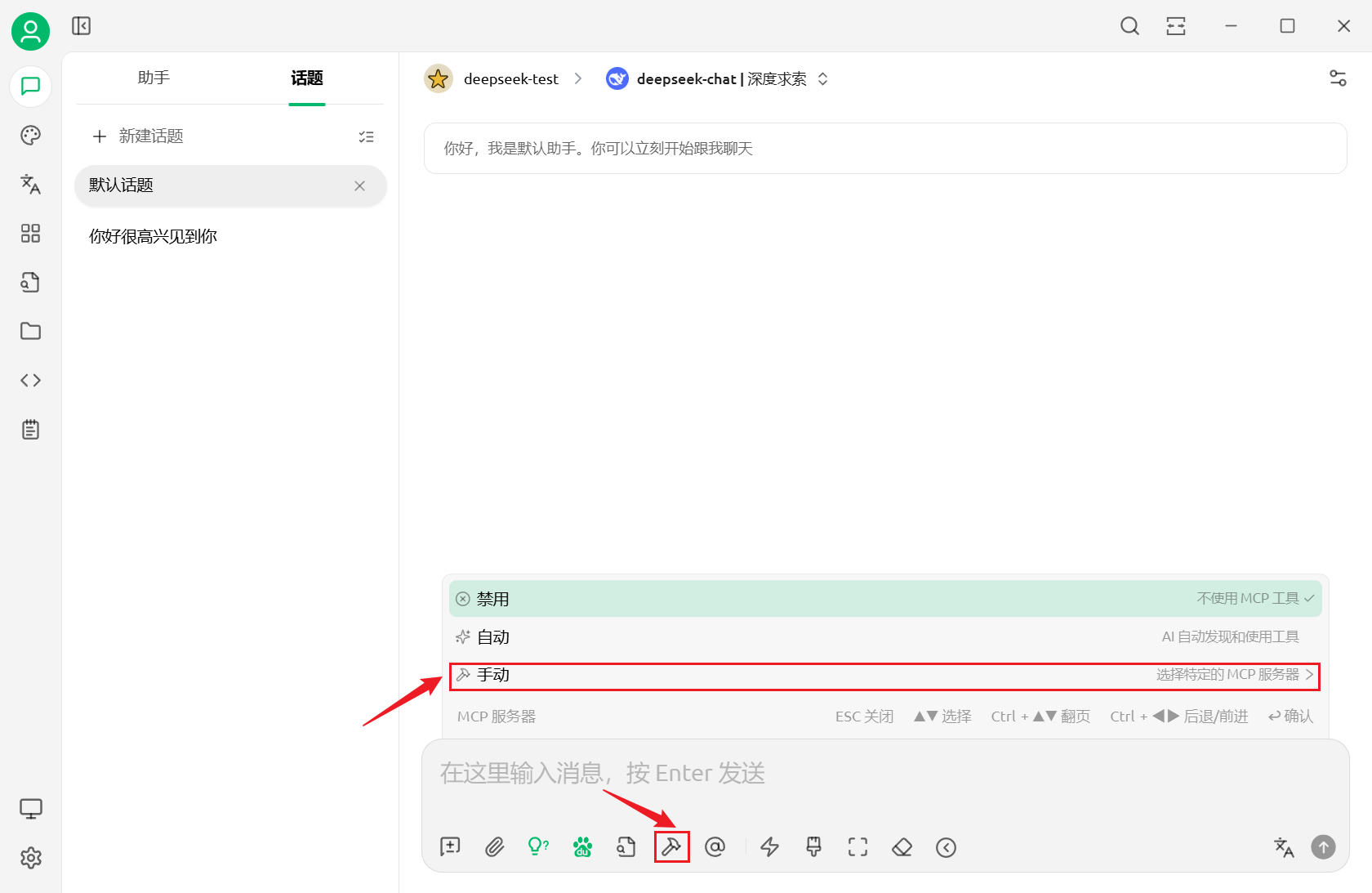Open the display monitor icon in sidebar
Image resolution: width=1372 pixels, height=893 pixels.
click(x=30, y=809)
